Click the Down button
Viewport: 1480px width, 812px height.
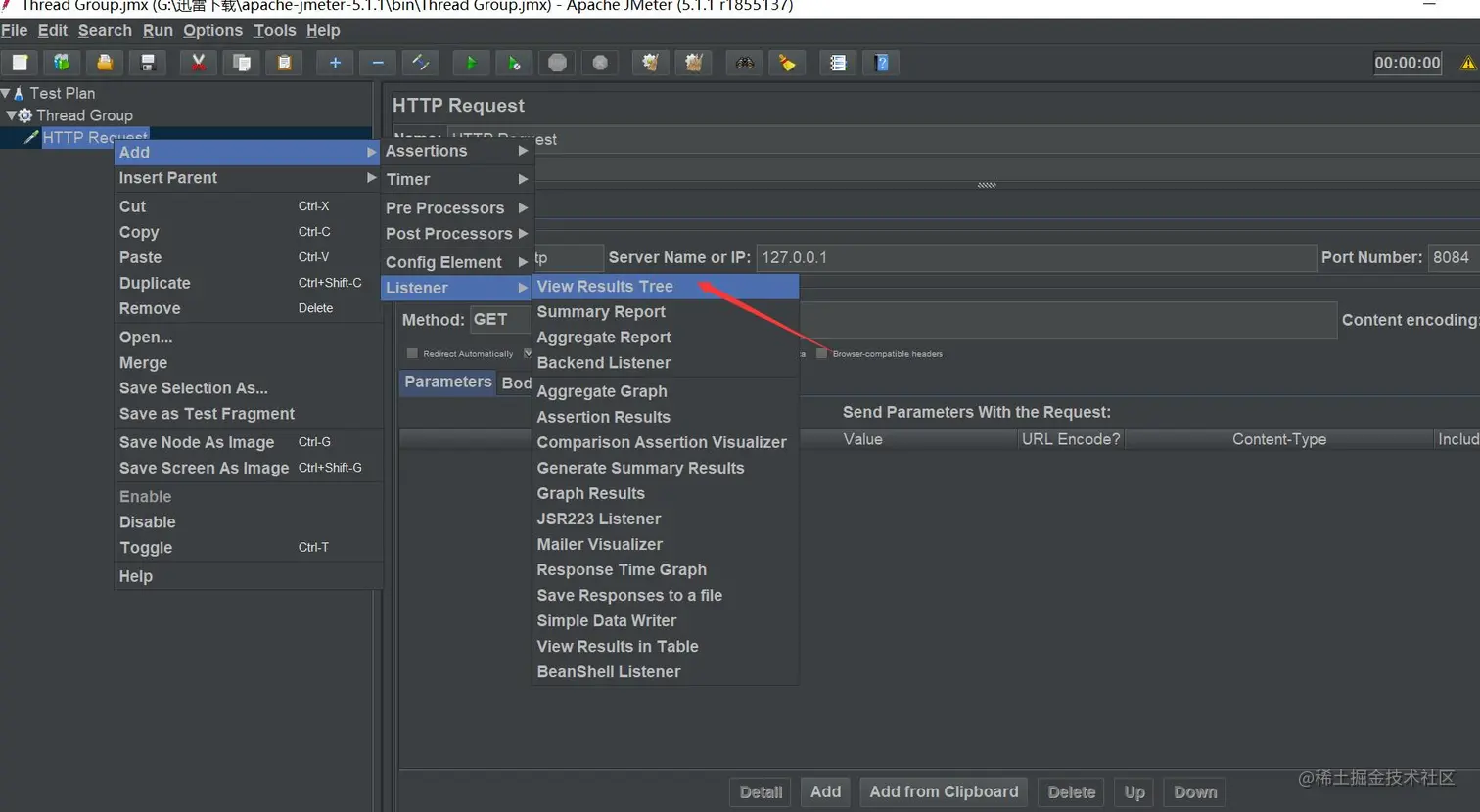pos(1195,792)
